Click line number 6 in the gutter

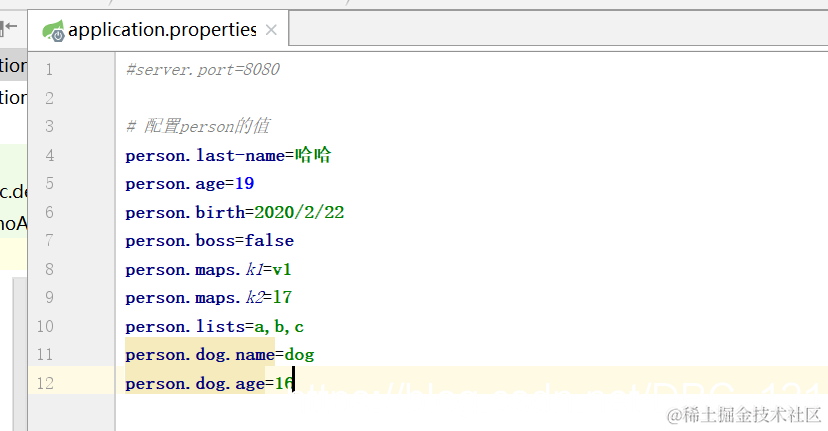[x=49, y=212]
